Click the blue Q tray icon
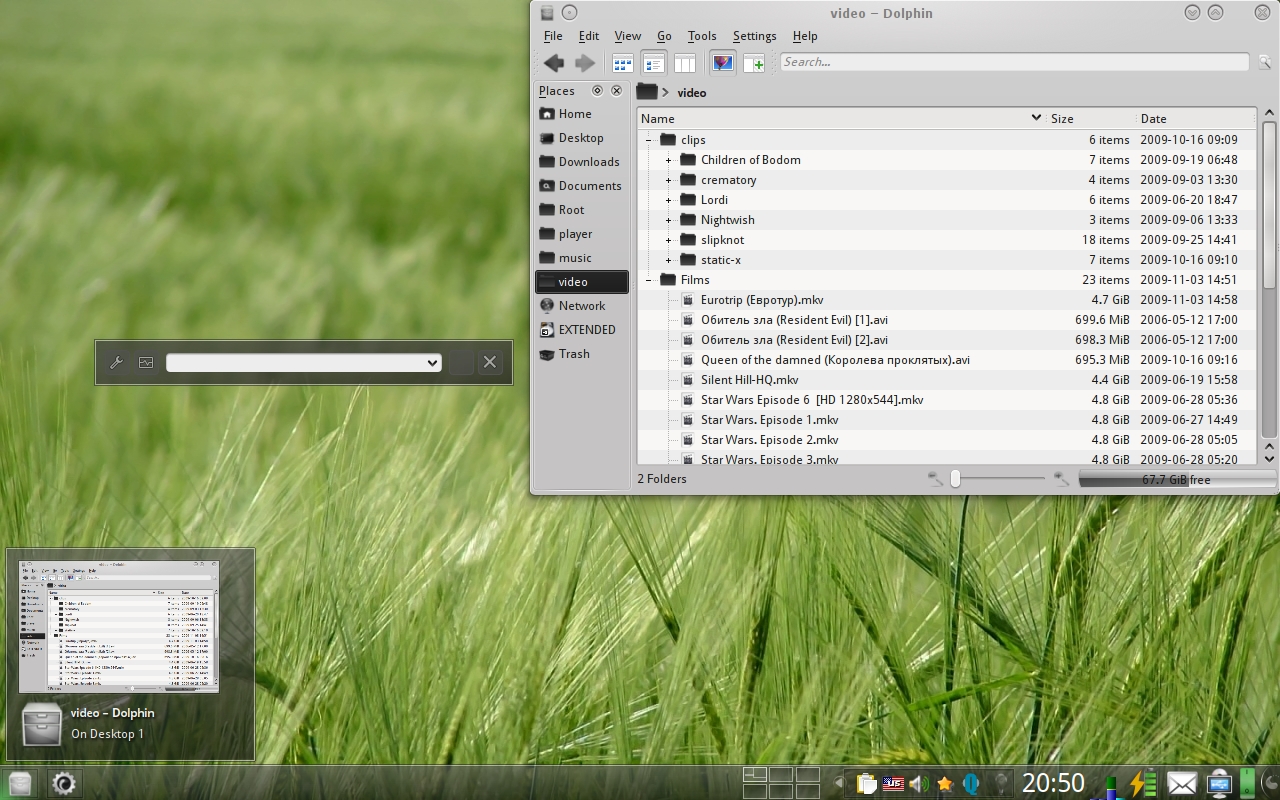The width and height of the screenshot is (1280, 800). (970, 784)
